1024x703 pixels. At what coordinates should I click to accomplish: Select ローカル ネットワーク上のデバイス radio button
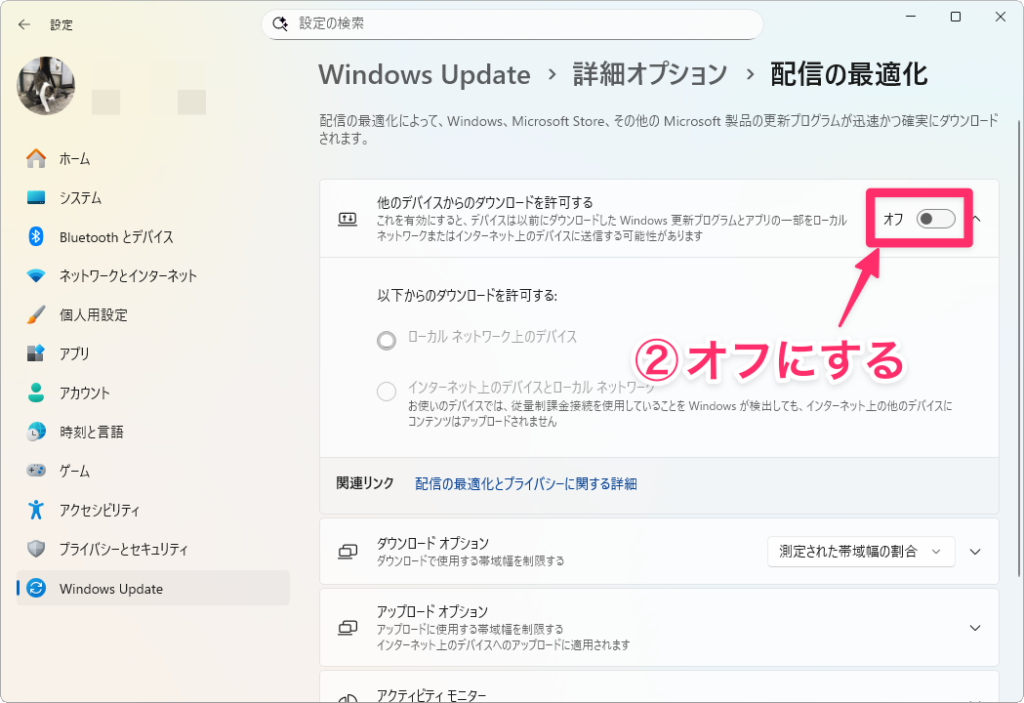click(x=387, y=341)
